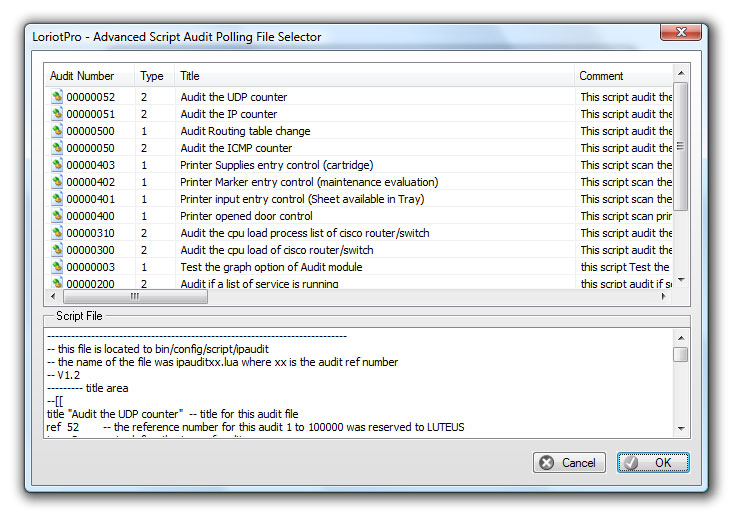
Task: Click the Script File scrollbar thumb
Action: (x=681, y=354)
